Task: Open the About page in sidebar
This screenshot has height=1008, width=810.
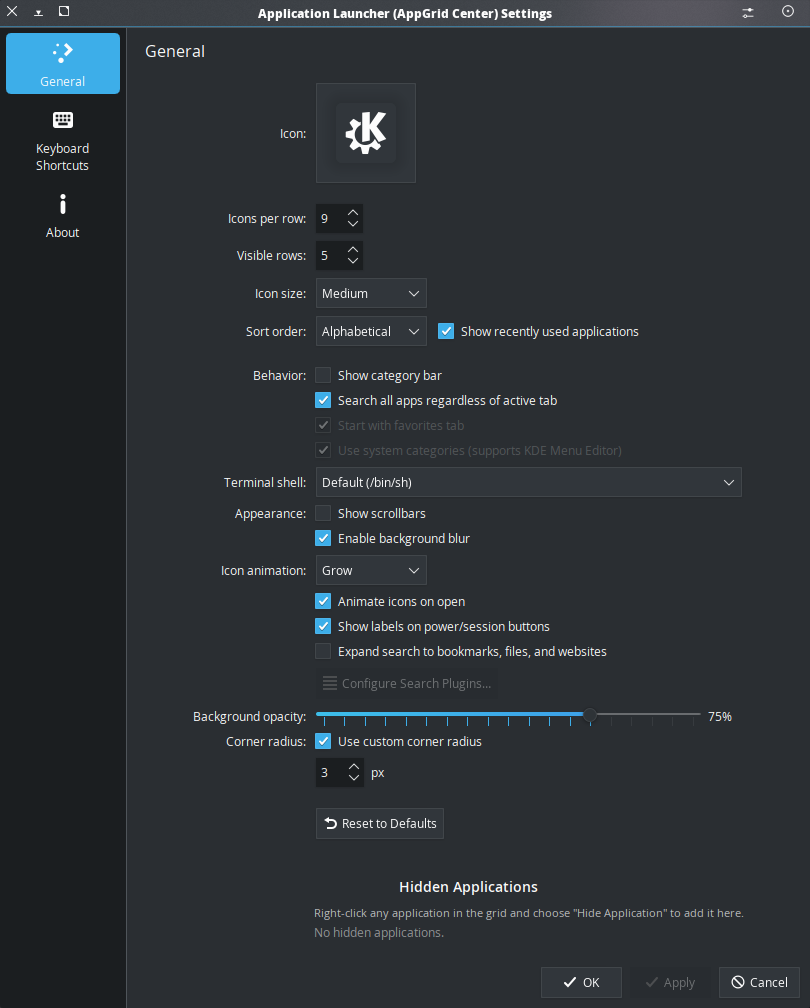Action: (x=62, y=216)
